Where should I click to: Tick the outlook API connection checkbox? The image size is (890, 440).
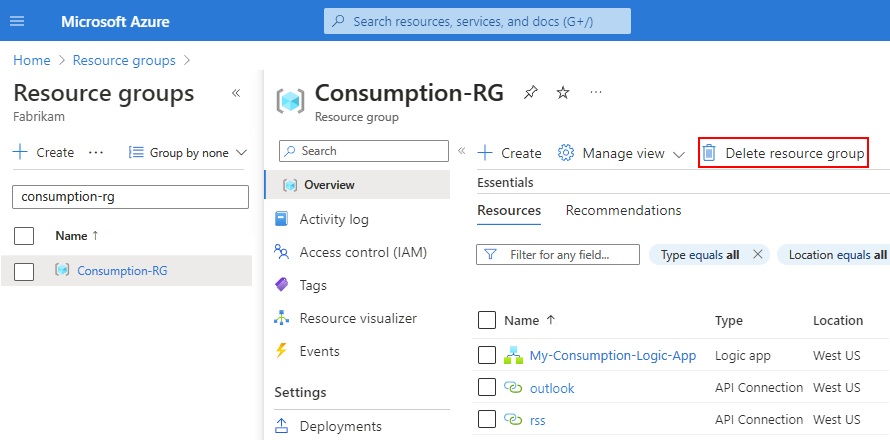487,387
